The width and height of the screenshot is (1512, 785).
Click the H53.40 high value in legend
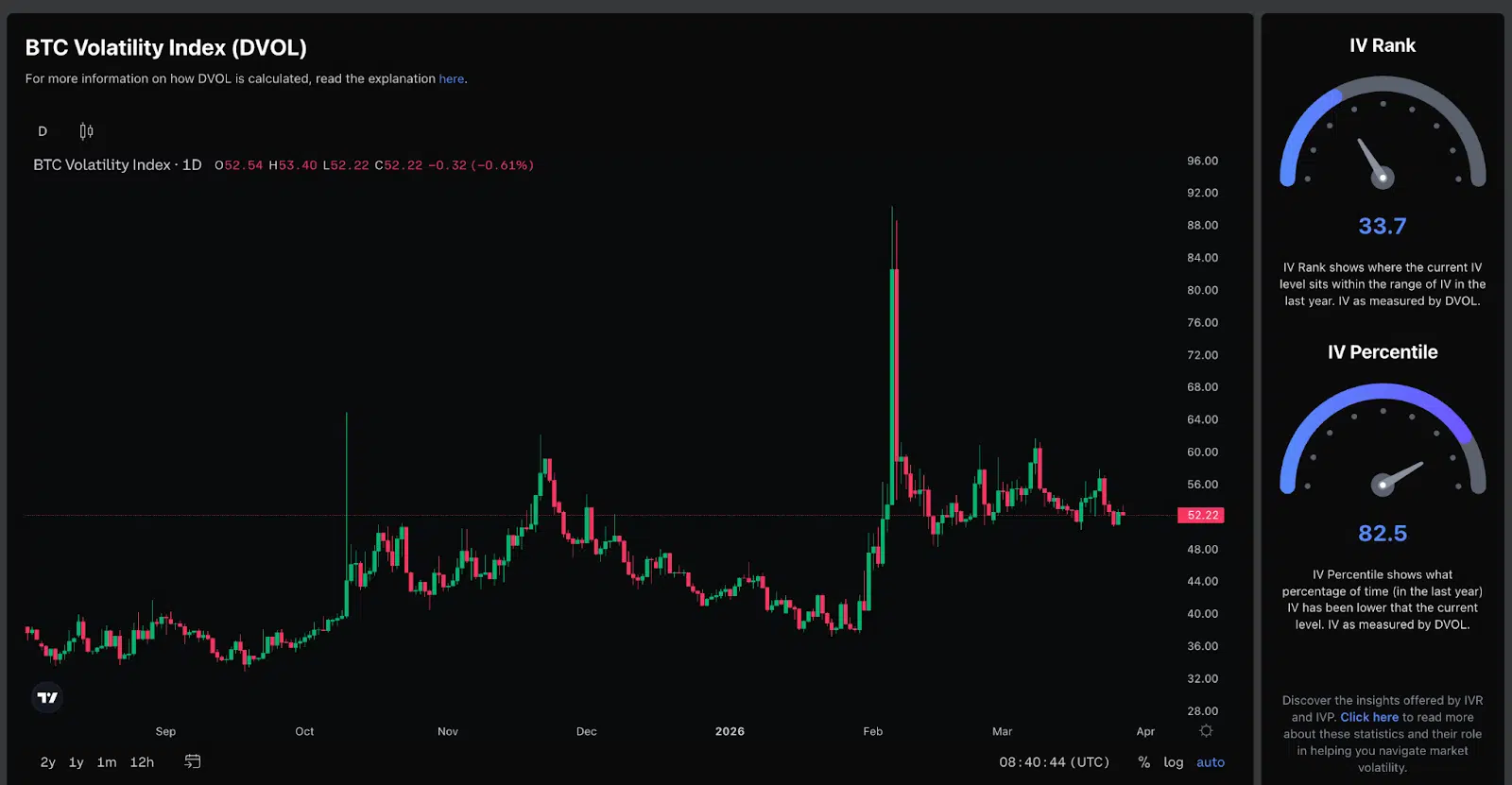pyautogui.click(x=293, y=165)
